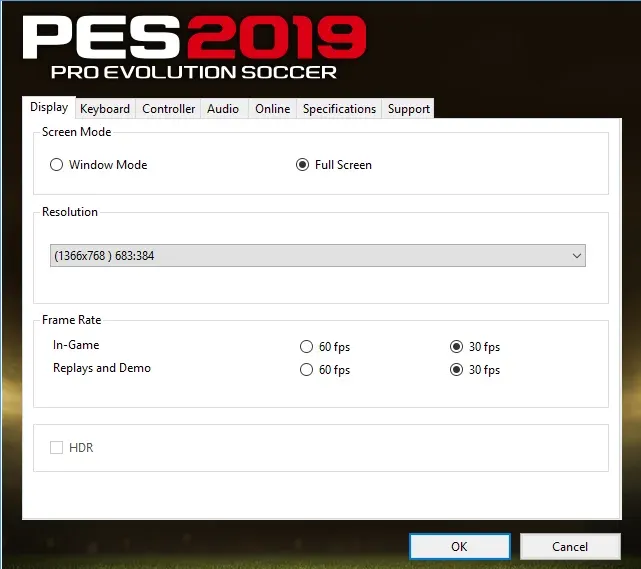
Task: Set In-Game frame rate to 30 fps
Action: tap(457, 347)
